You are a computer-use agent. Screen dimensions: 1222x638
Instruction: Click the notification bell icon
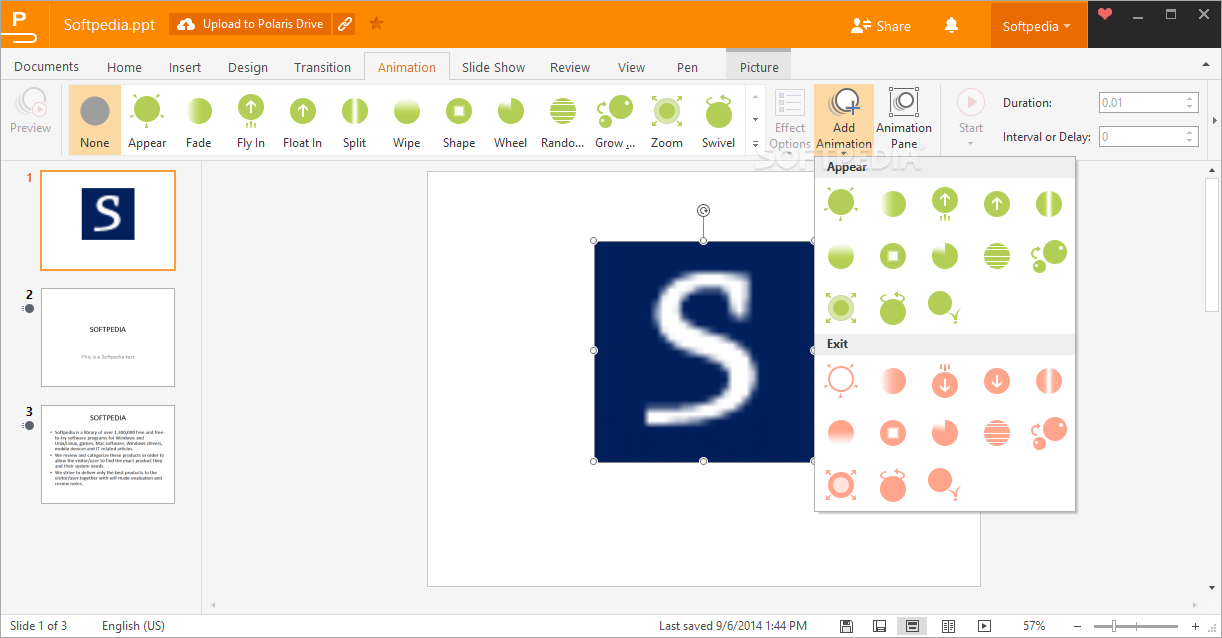pos(950,26)
